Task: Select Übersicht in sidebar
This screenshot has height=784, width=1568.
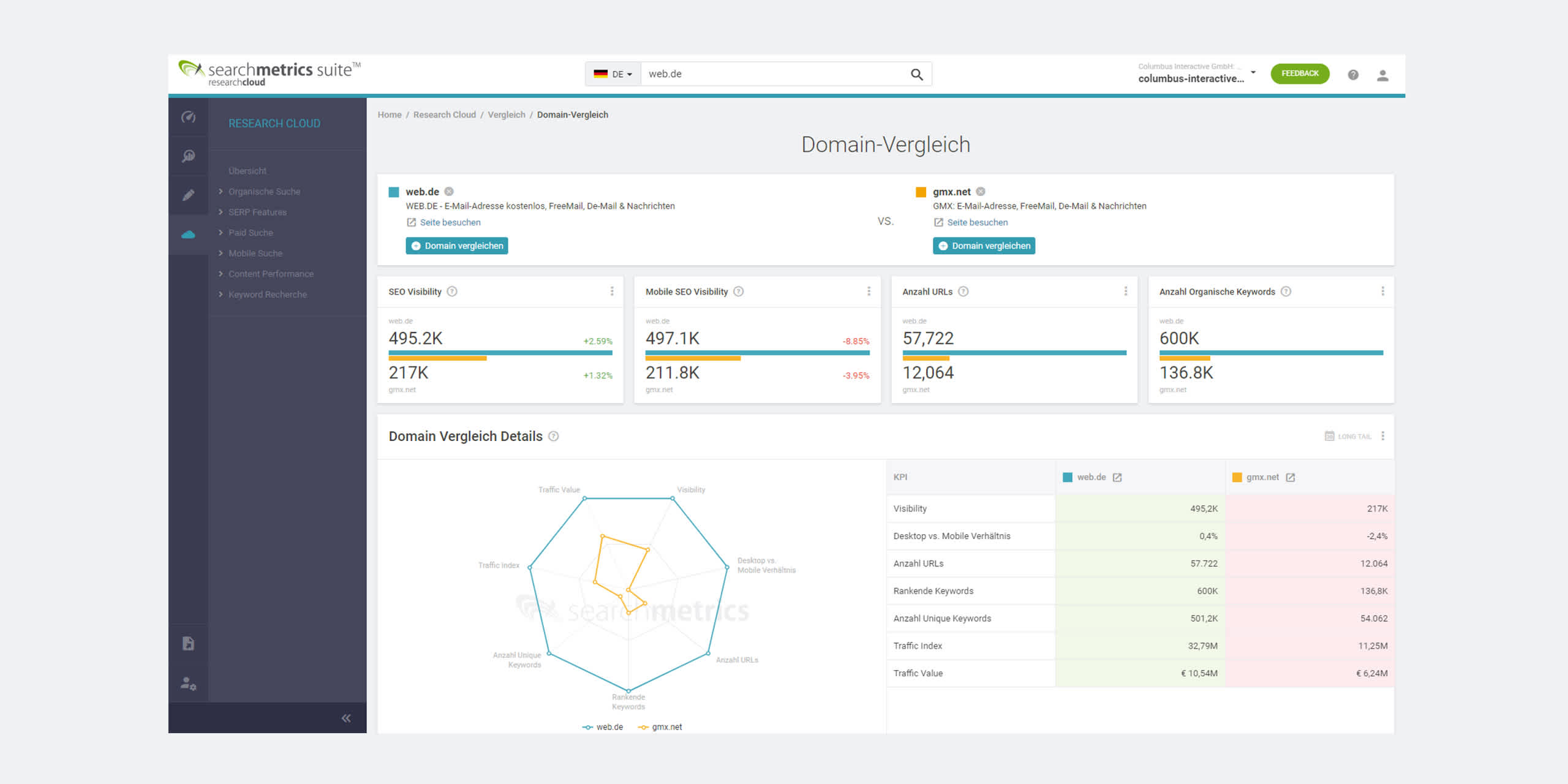Action: (247, 171)
